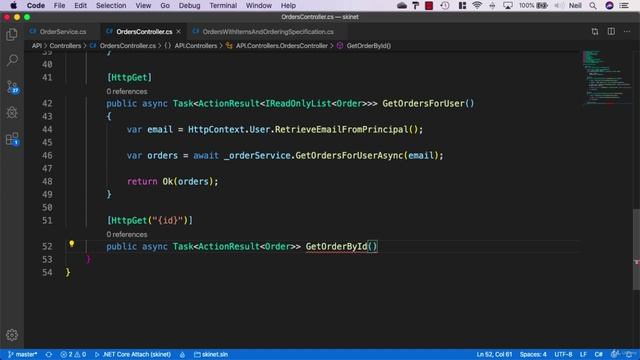Change indentation via Spaces: 4
Image resolution: width=640 pixels, height=360 pixels.
[x=533, y=354]
